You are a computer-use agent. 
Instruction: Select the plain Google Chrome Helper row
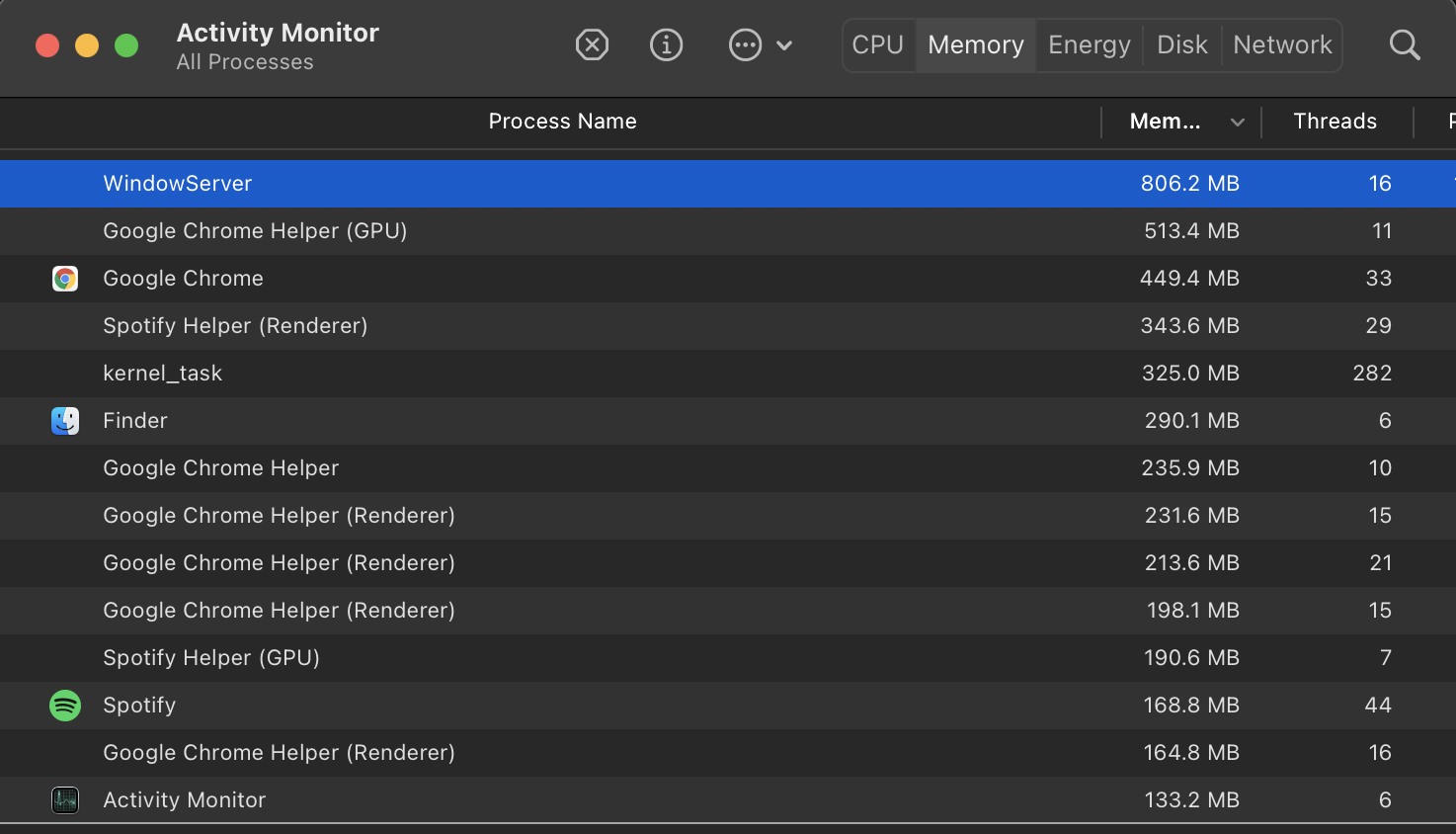728,468
